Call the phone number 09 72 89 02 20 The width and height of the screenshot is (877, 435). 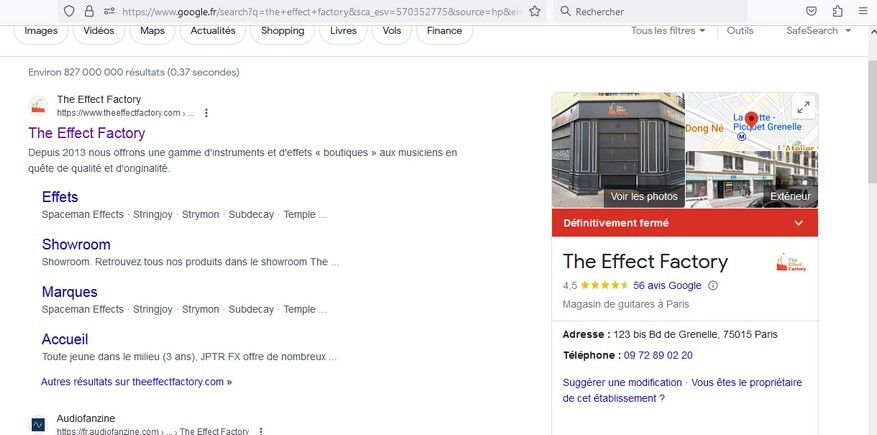click(658, 355)
